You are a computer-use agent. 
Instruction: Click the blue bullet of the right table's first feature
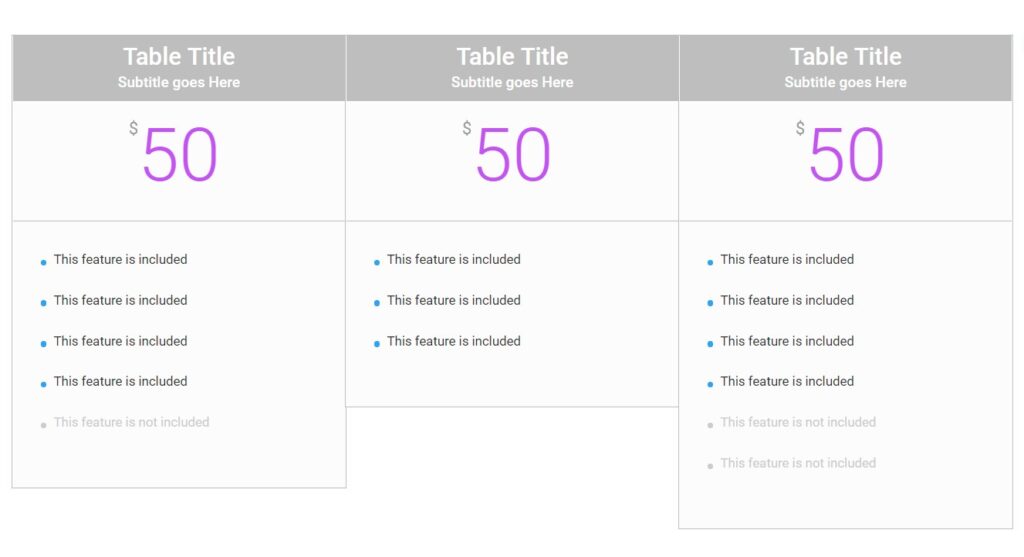pyautogui.click(x=710, y=262)
